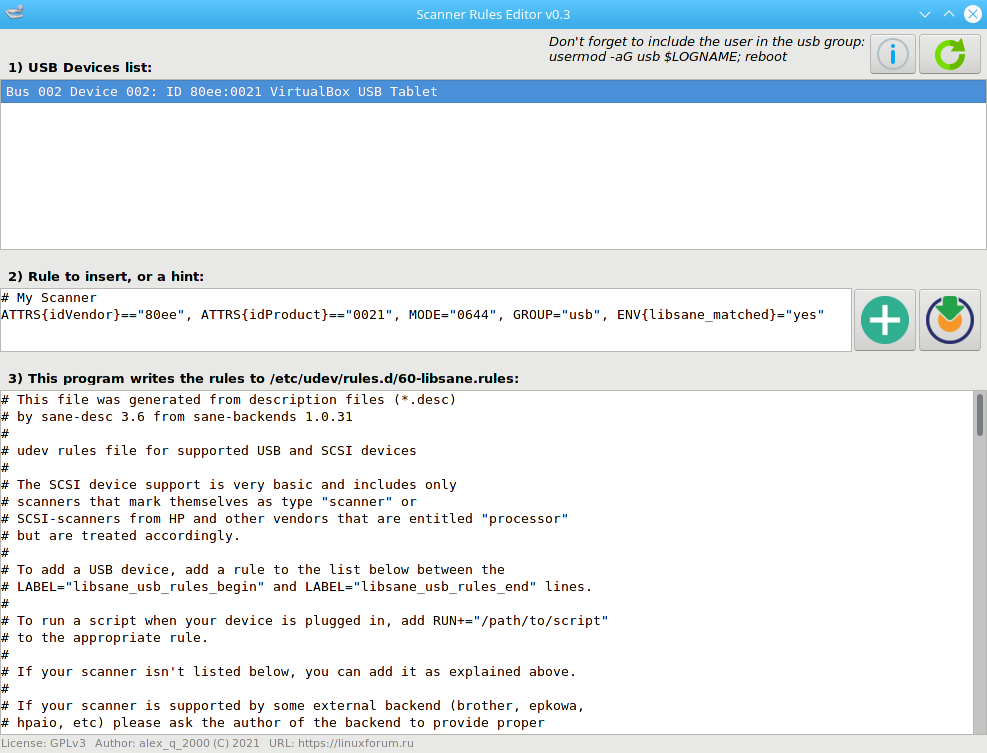Add the rule using green plus icon

885,320
